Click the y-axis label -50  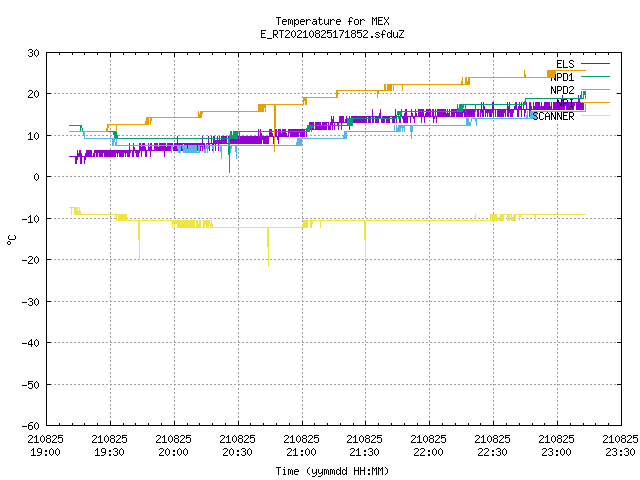(x=31, y=384)
